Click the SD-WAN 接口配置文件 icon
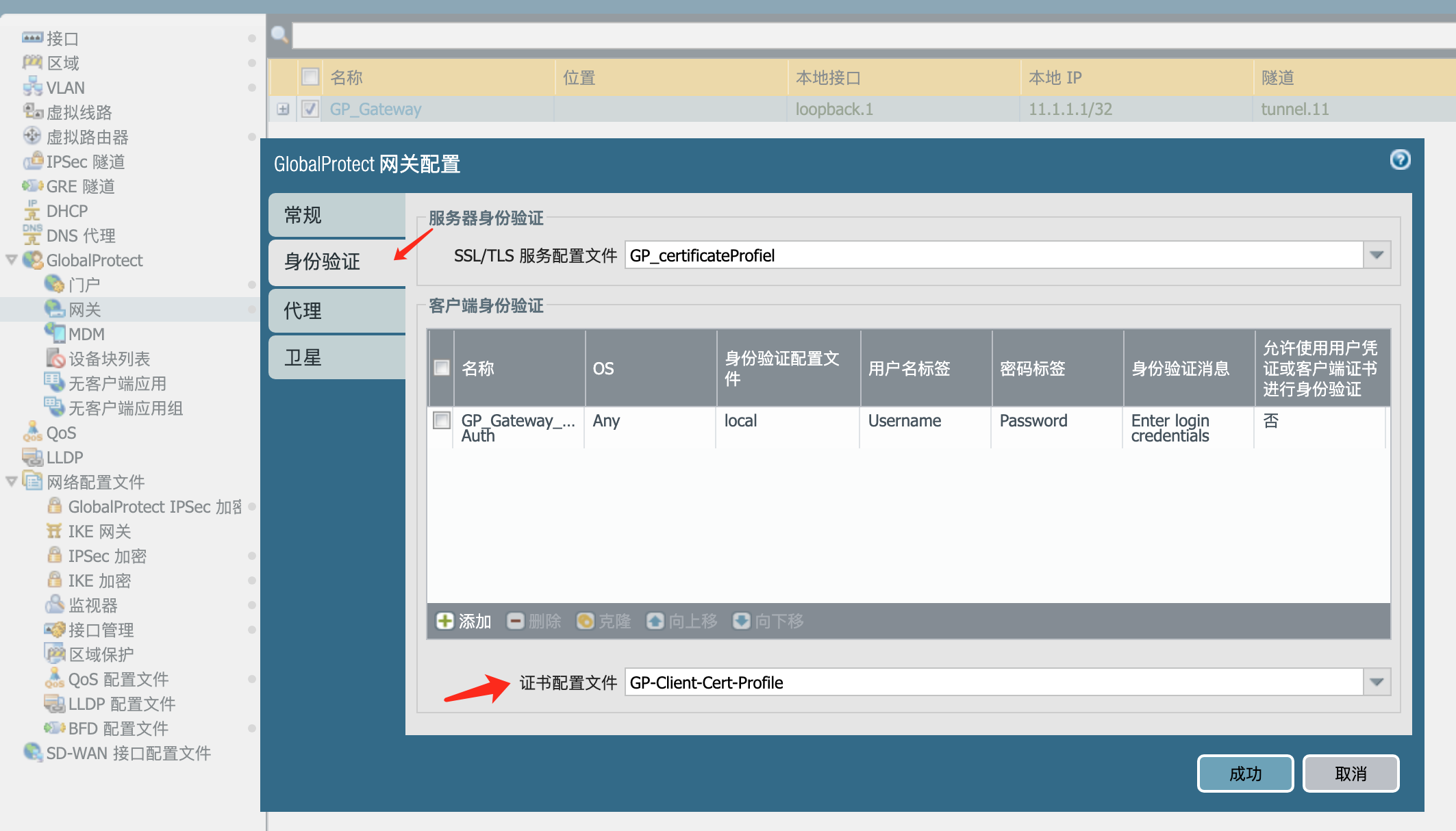The image size is (1456, 831). tap(32, 752)
